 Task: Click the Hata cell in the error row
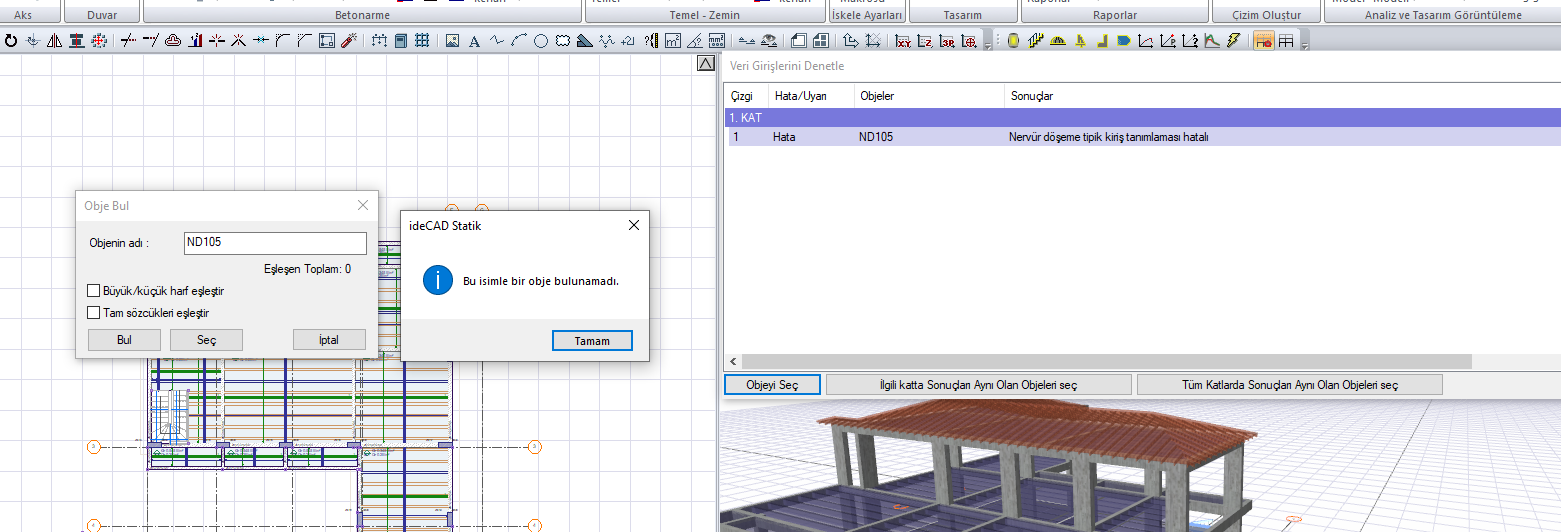click(x=784, y=137)
